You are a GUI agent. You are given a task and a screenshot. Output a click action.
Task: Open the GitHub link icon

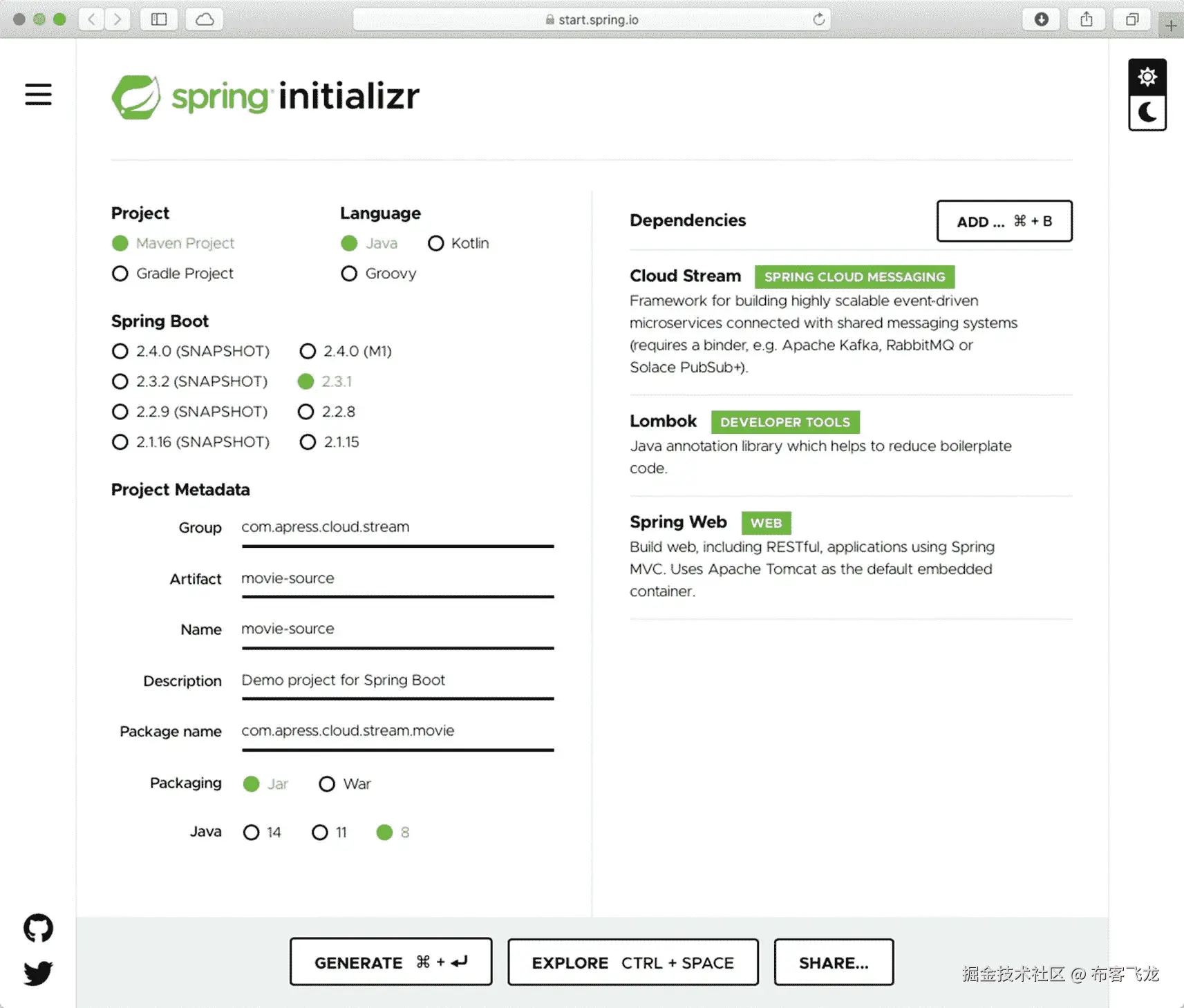(38, 928)
